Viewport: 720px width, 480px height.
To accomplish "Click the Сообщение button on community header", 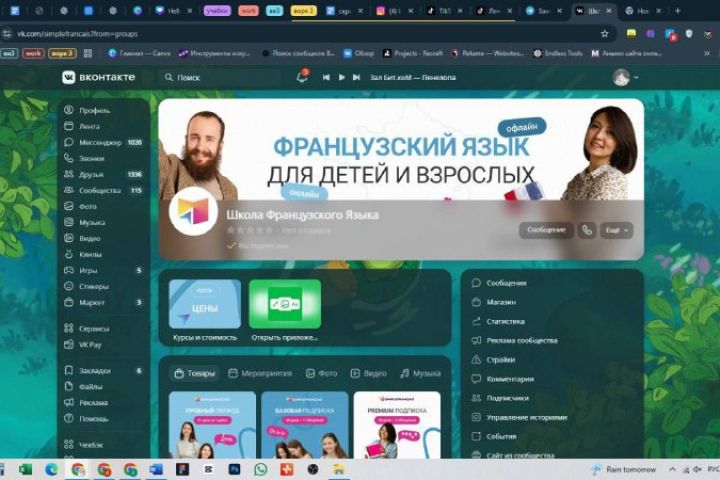I will [546, 230].
